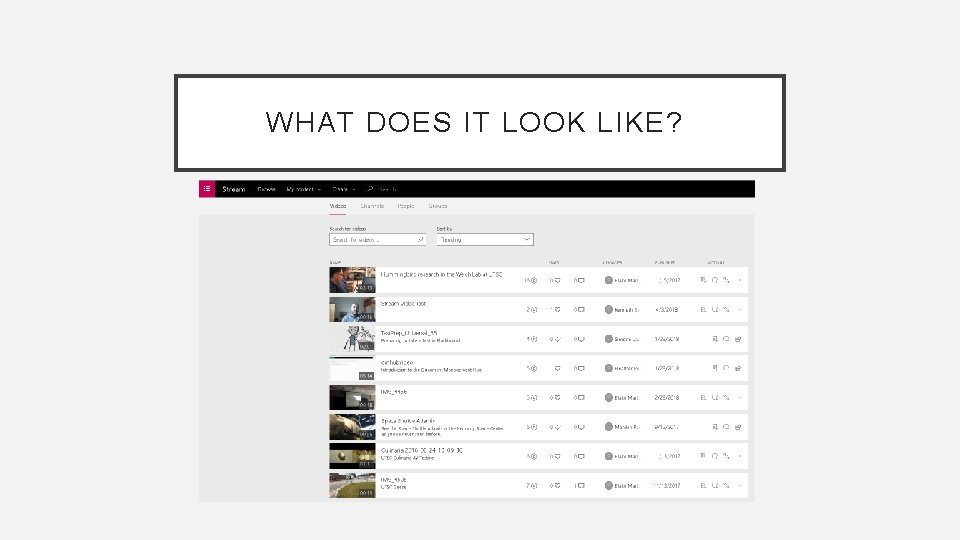Viewport: 960px width, 540px height.
Task: Click the Introduction to the Document Management Hub description
Action: point(431,370)
